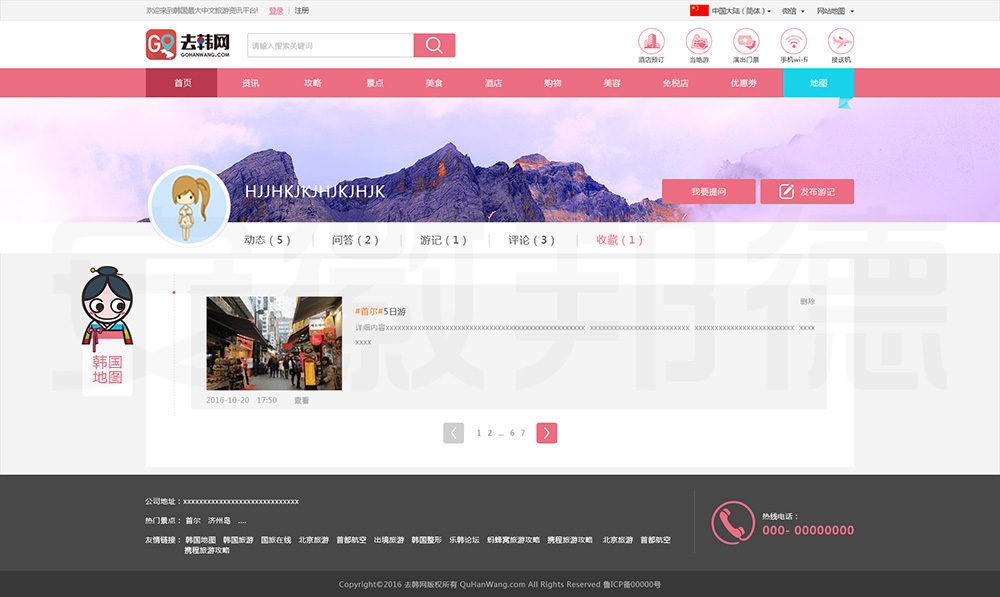Open the airport transfer (接送机) plane icon
The image size is (1000, 597).
[841, 41]
